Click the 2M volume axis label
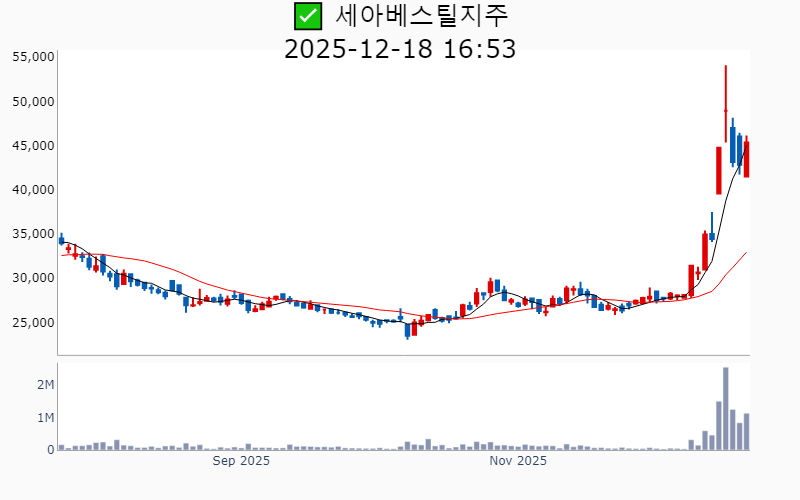The width and height of the screenshot is (800, 500). pos(45,385)
